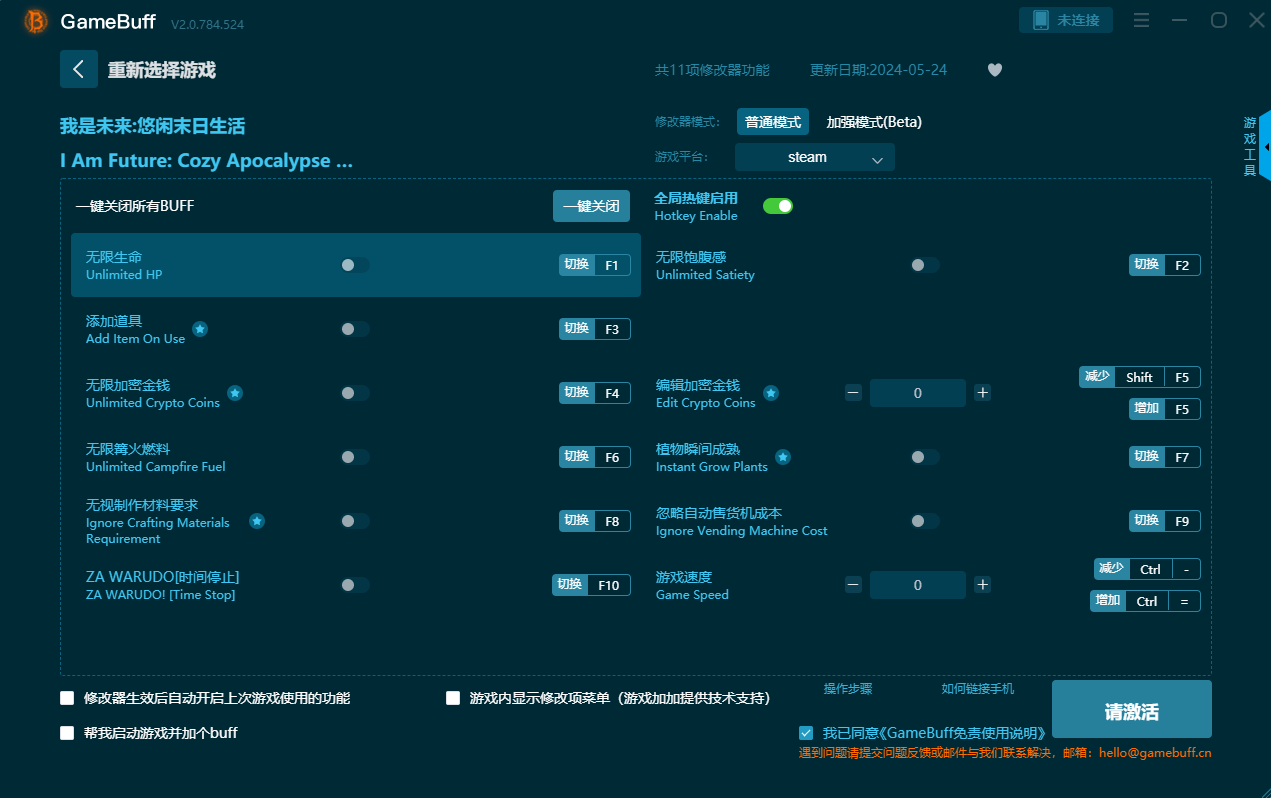Click the 未连接 not connected button
The image size is (1271, 798).
click(x=1066, y=20)
